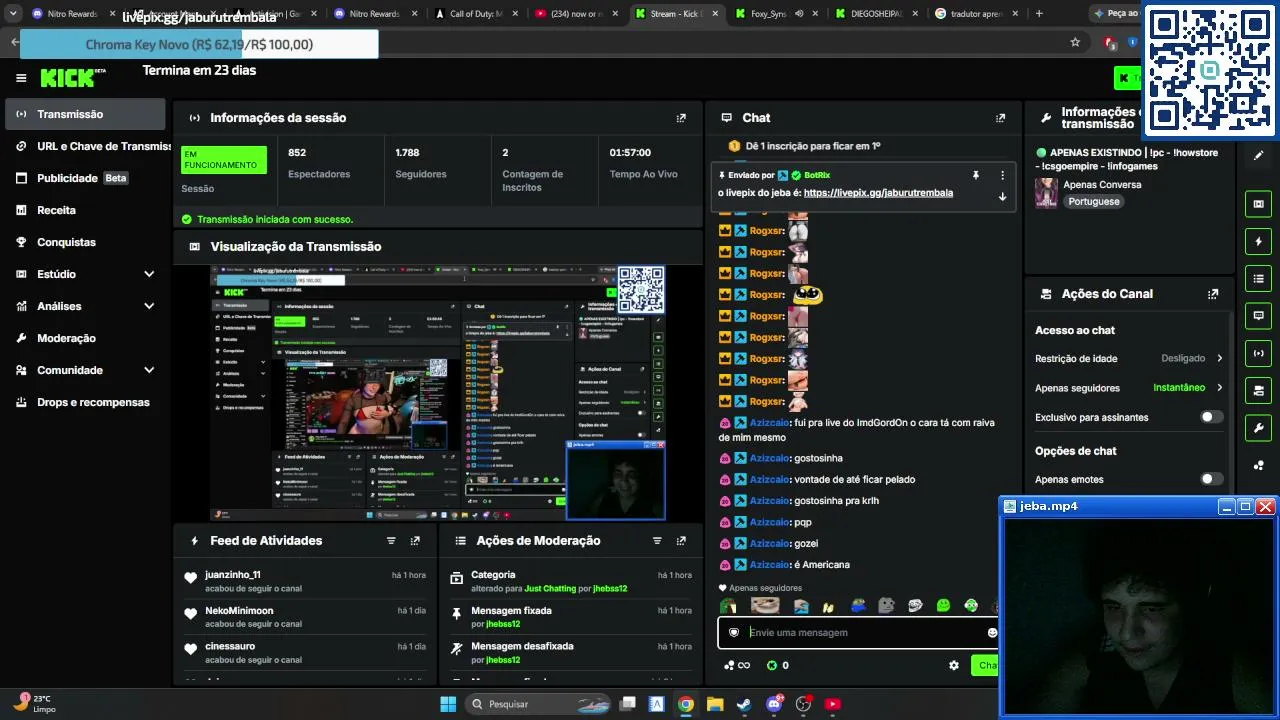Open a new browser tab
1280x720 pixels.
click(x=1039, y=14)
